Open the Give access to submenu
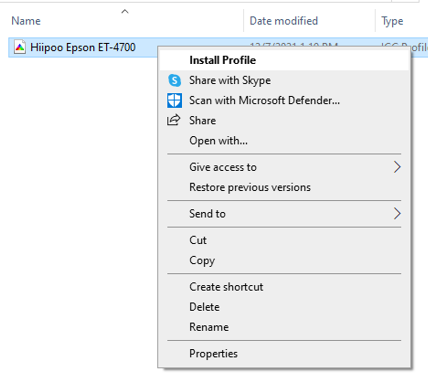This screenshot has width=428, height=380. 284,167
